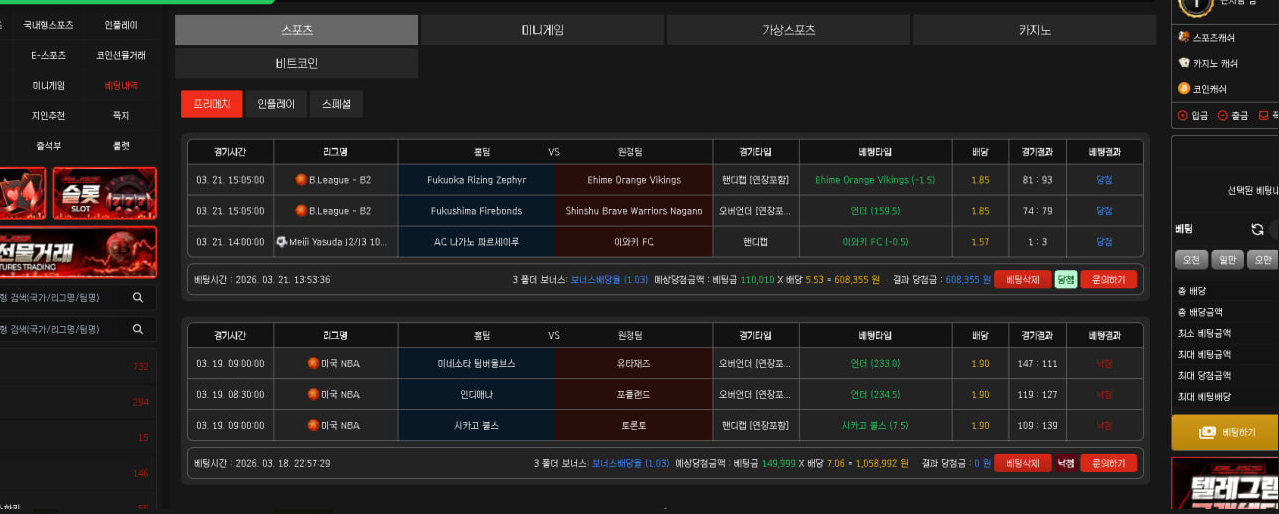
Task: Click the 입금 deposit icon
Action: [x=1183, y=116]
